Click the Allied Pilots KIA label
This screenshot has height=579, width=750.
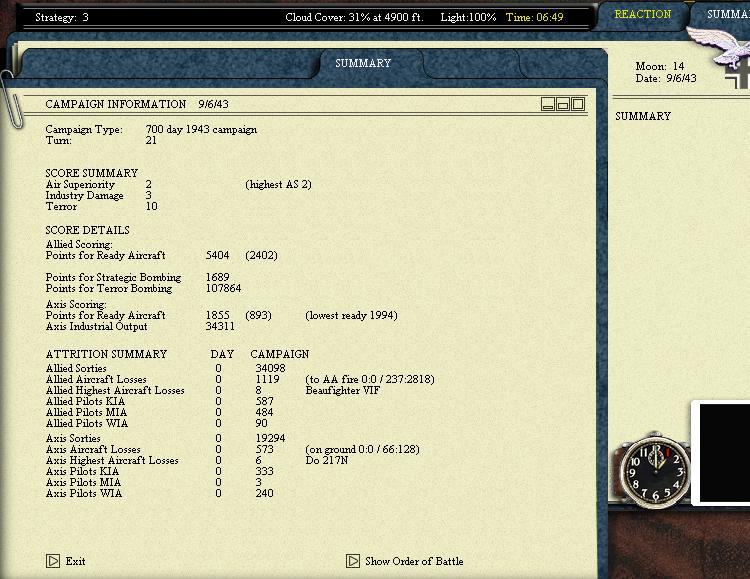[85, 401]
